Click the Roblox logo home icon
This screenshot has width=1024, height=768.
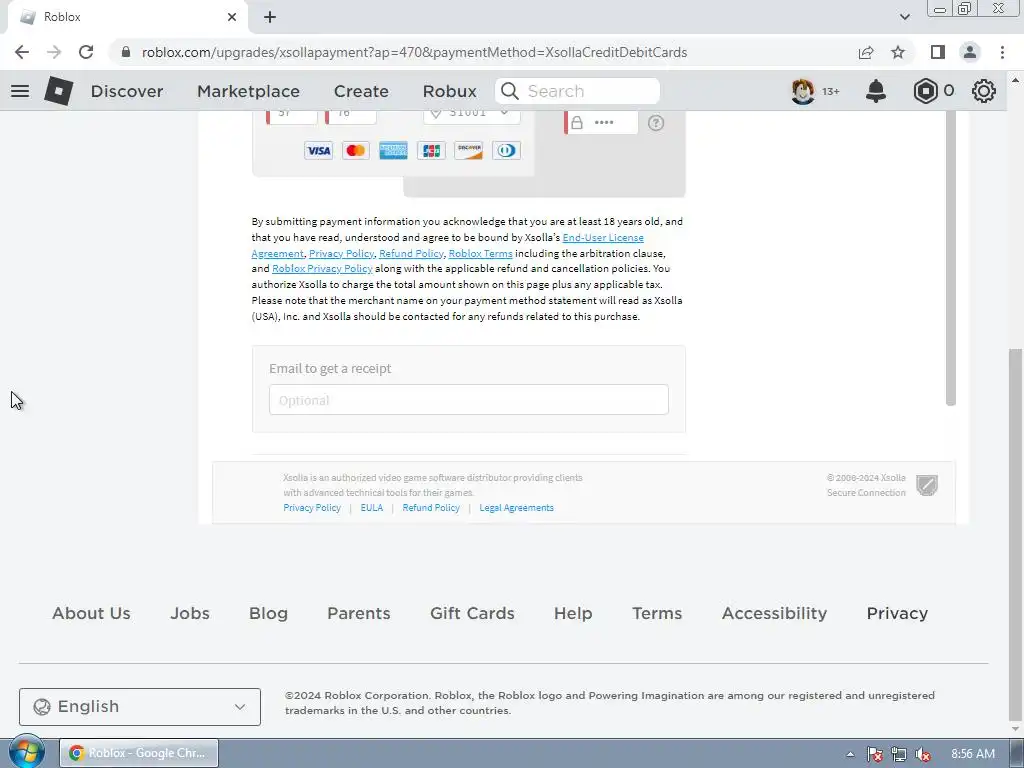(59, 91)
